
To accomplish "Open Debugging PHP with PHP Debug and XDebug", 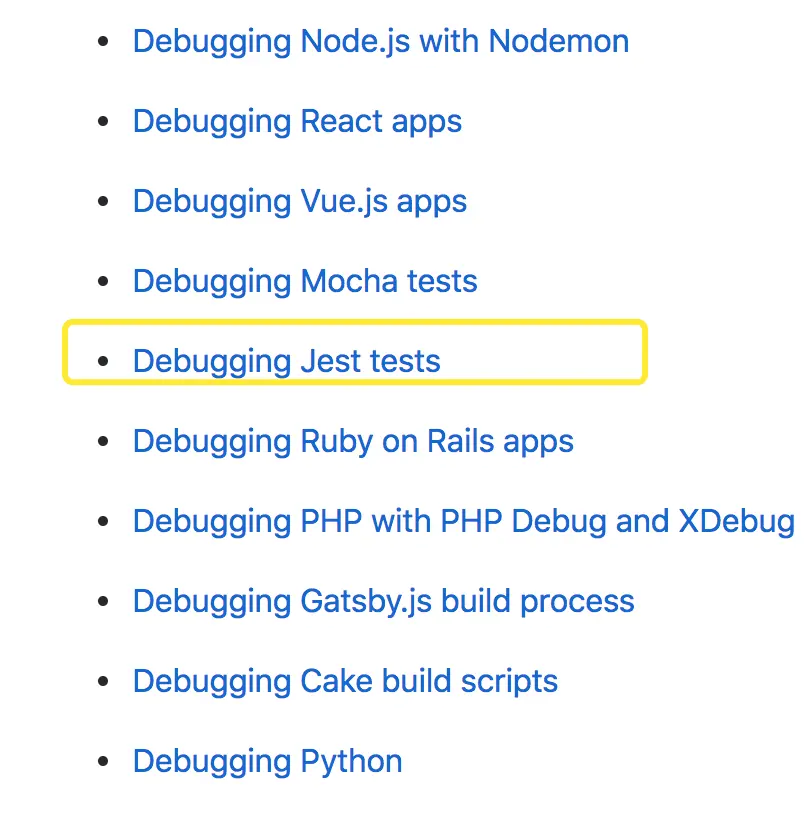I will click(x=464, y=521).
